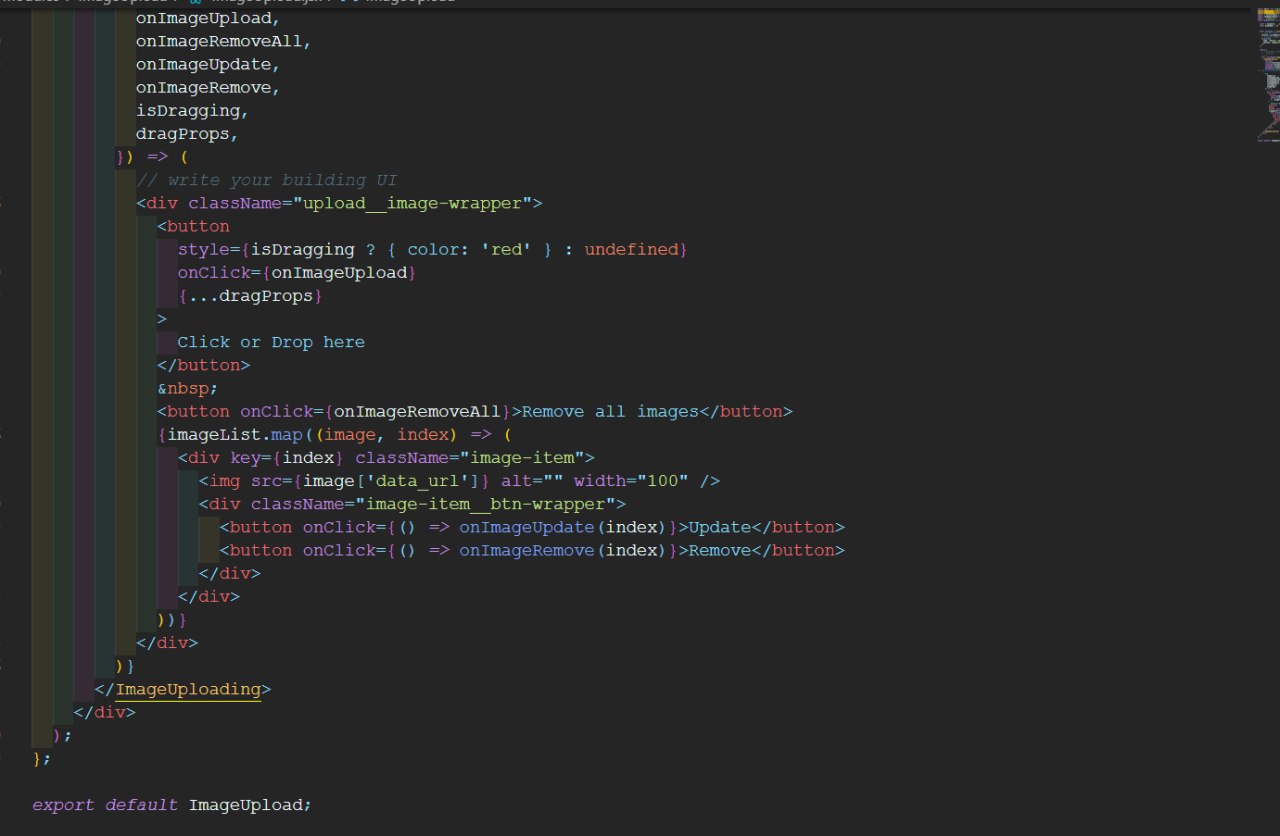Screen dimensions: 1280x836
Task: Click the "Remove all images" button text
Action: point(610,411)
